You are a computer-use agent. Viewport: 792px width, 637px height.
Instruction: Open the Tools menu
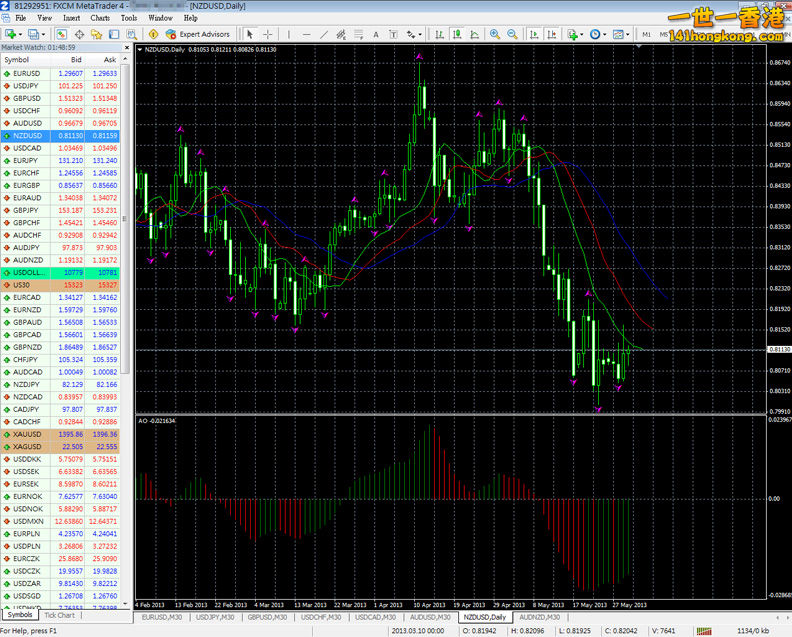[129, 18]
